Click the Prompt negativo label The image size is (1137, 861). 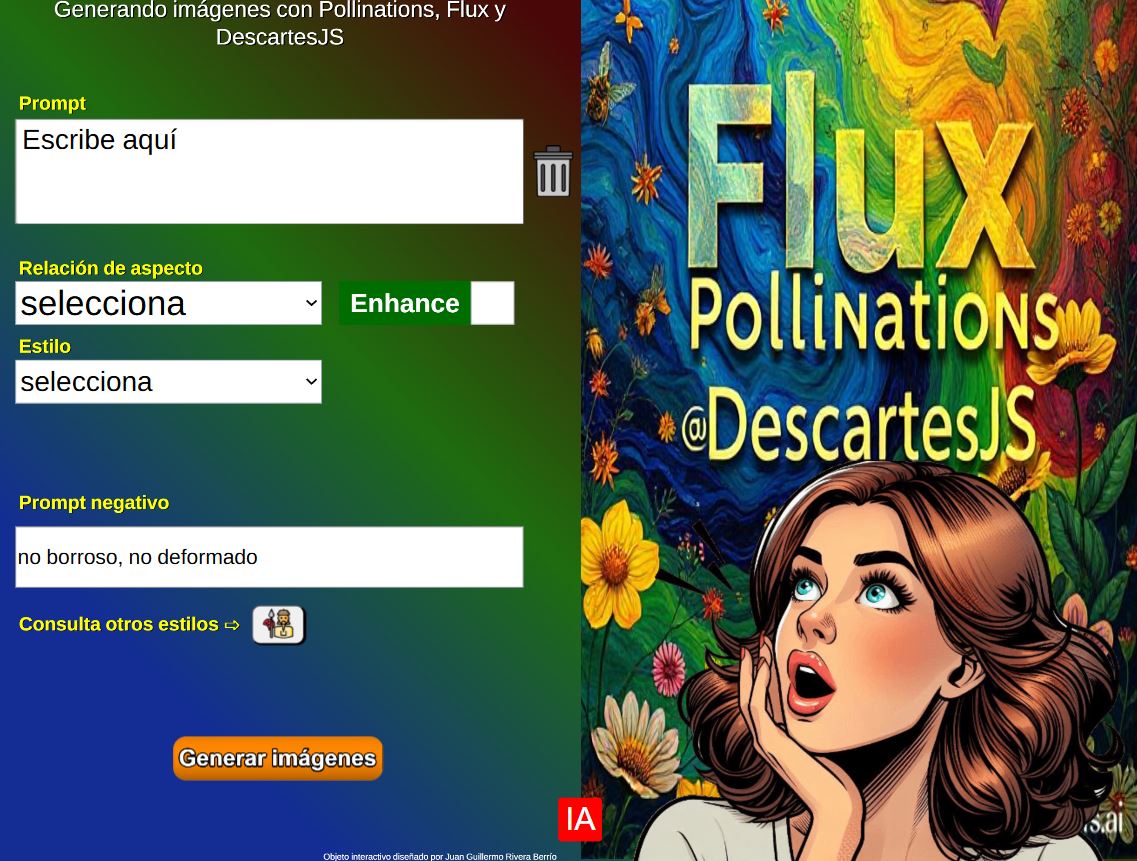pos(94,503)
